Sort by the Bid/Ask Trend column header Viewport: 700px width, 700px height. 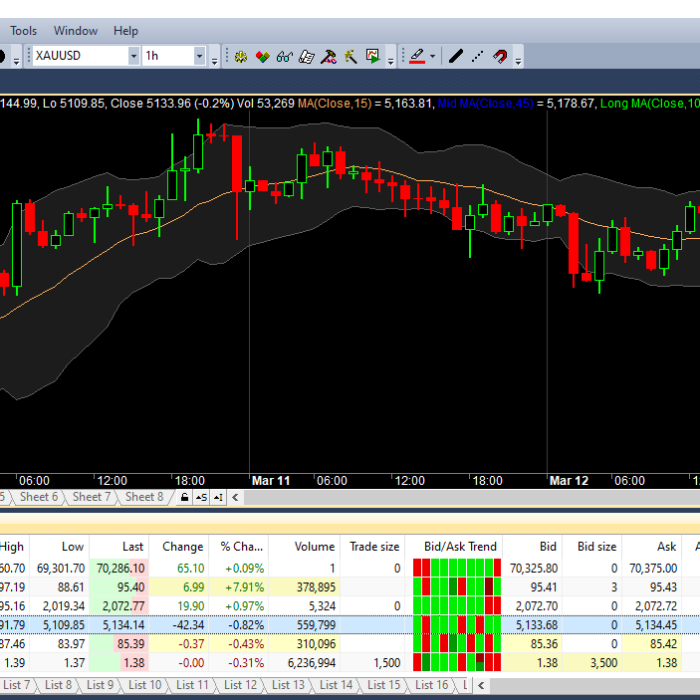[454, 546]
